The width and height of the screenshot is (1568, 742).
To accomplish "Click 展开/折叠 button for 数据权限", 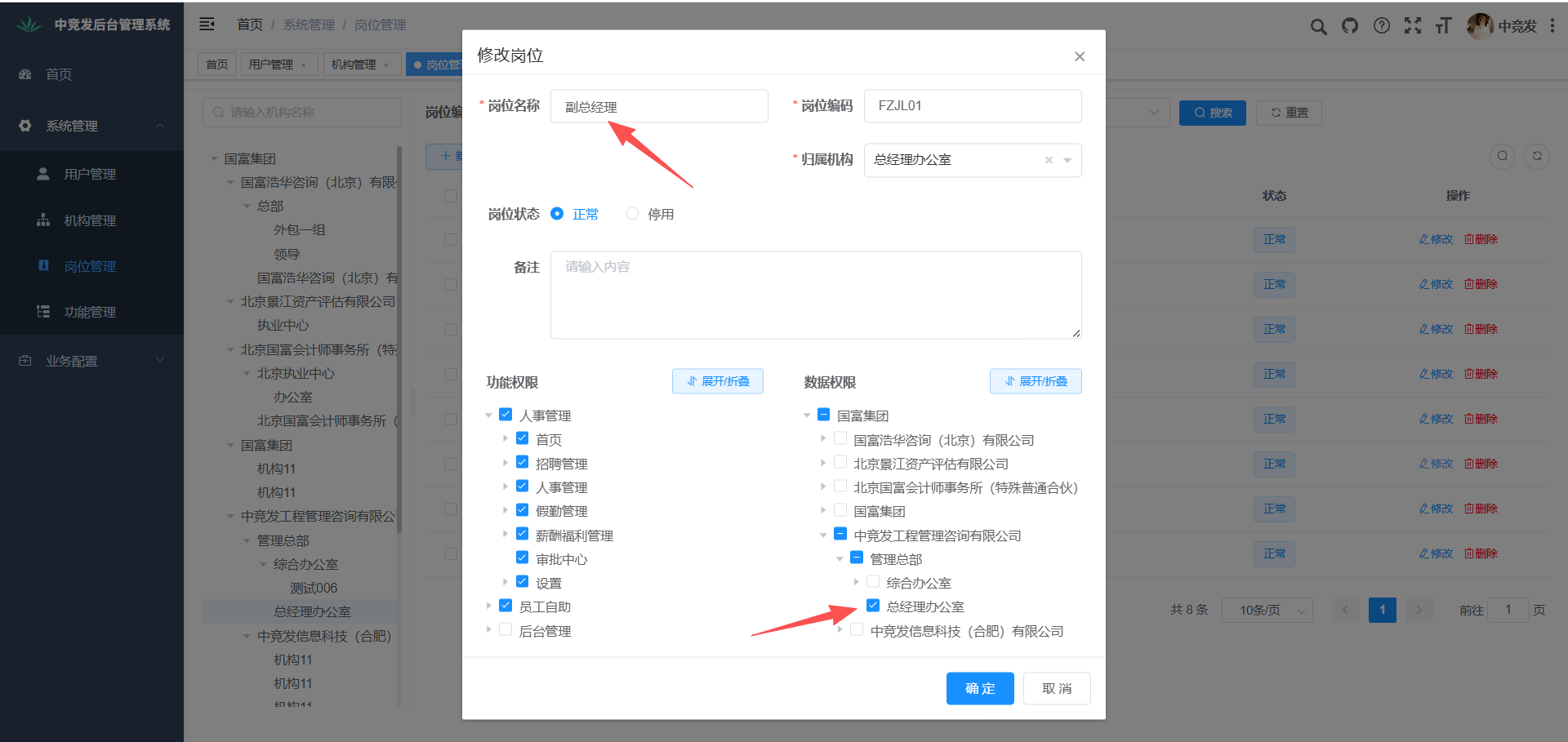I will click(x=1036, y=381).
